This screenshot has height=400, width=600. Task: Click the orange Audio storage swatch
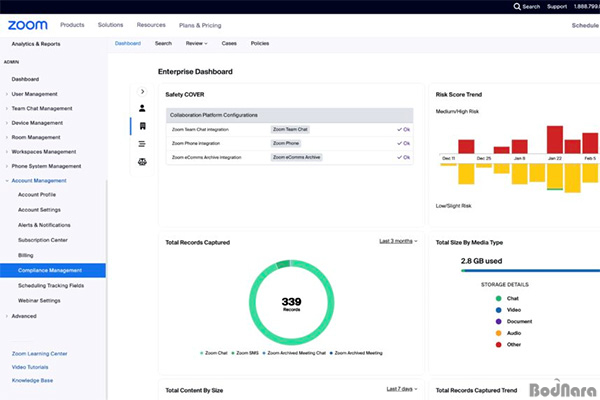click(499, 333)
